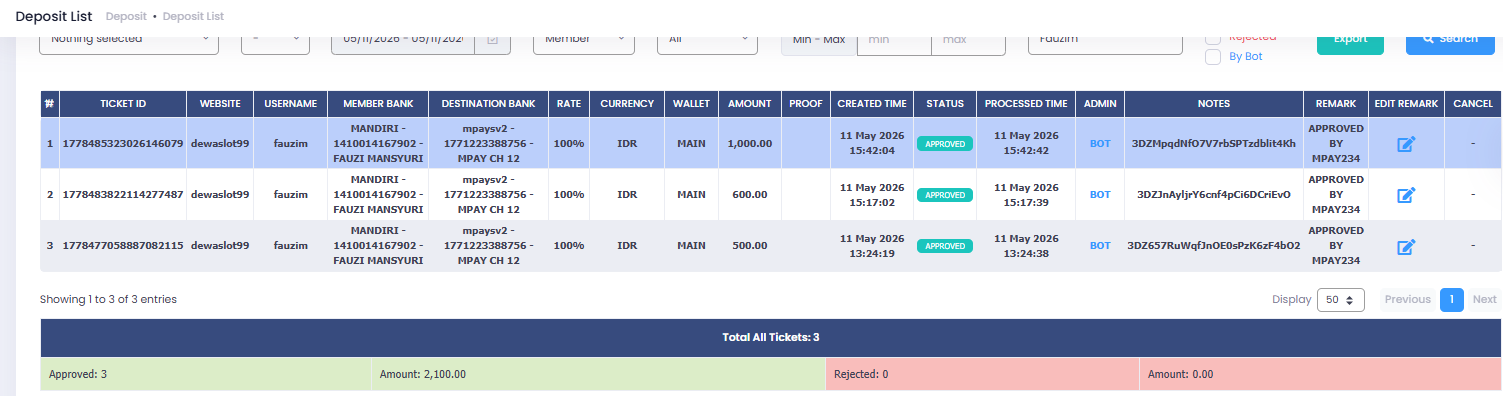Click the amount 500.00 cell
This screenshot has width=1503, height=396.
pyautogui.click(x=749, y=246)
